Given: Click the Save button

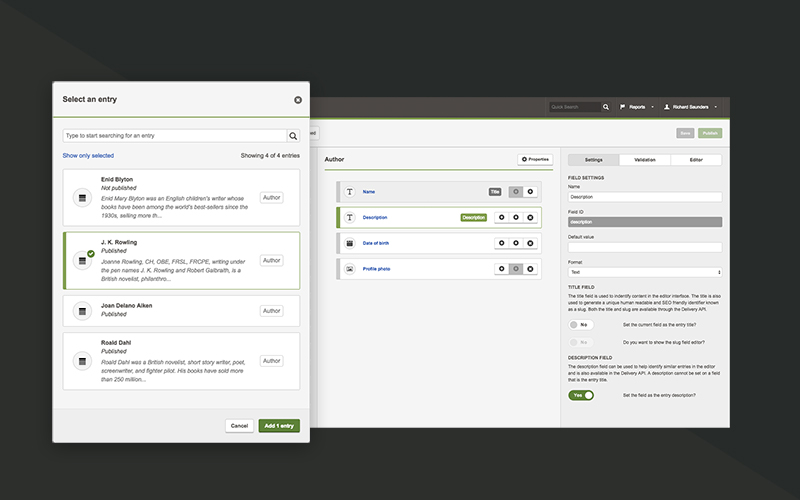Looking at the screenshot, I should point(685,133).
